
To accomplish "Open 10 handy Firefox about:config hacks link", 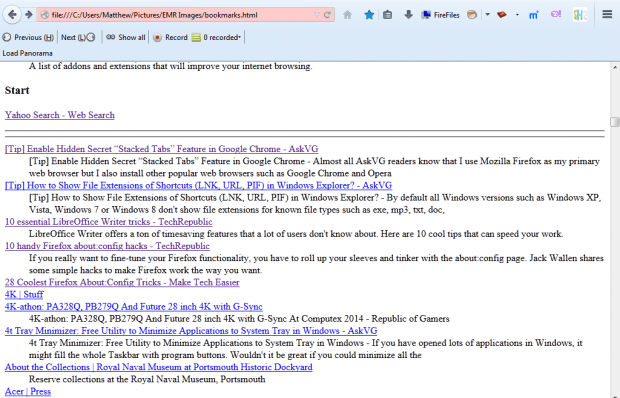I will pos(107,246).
